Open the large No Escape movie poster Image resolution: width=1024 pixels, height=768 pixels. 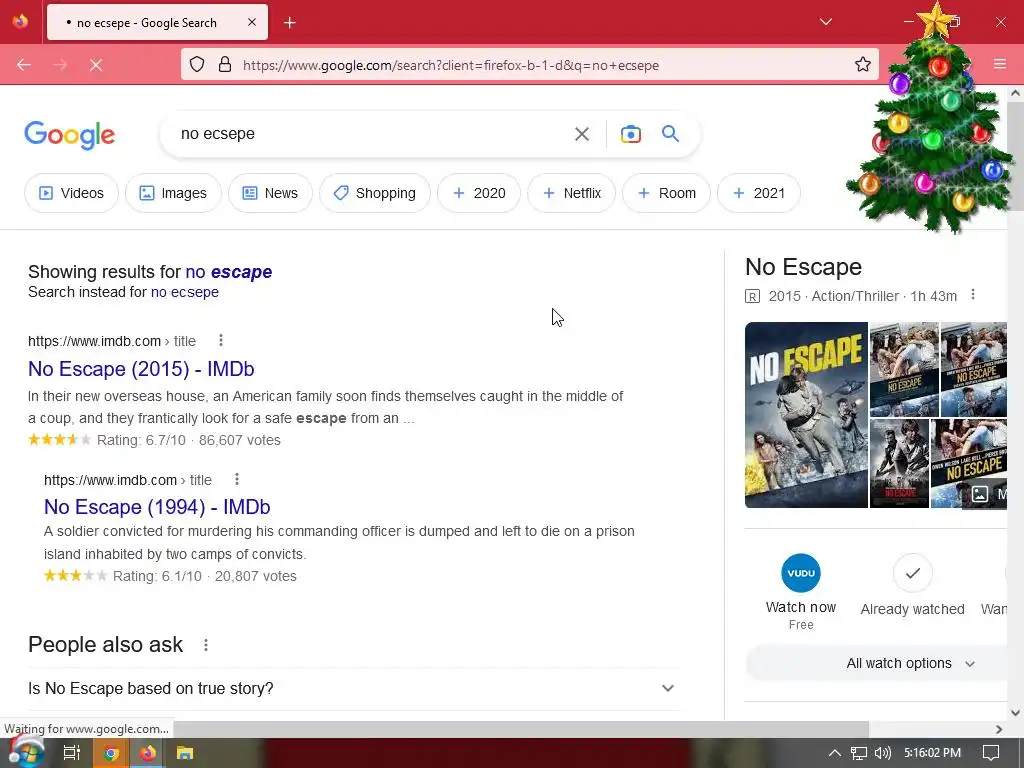pos(807,415)
